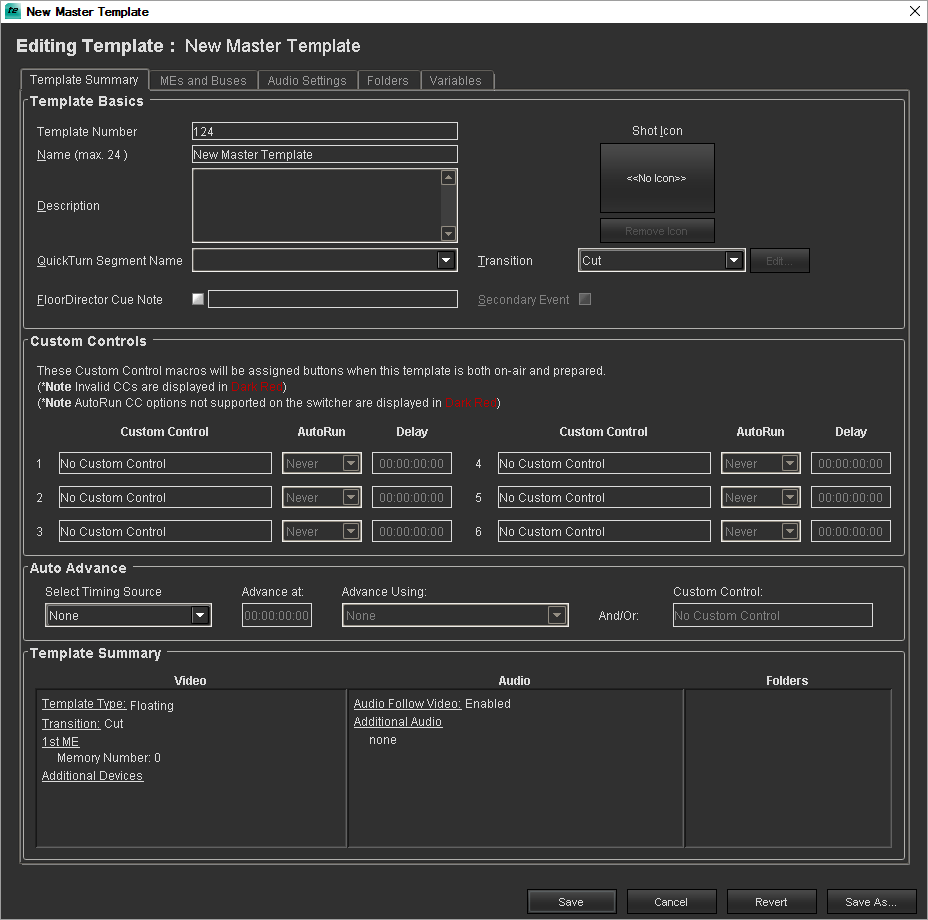928x920 pixels.
Task: Click the <<No Icon>> Shot Icon area
Action: pyautogui.click(x=657, y=178)
